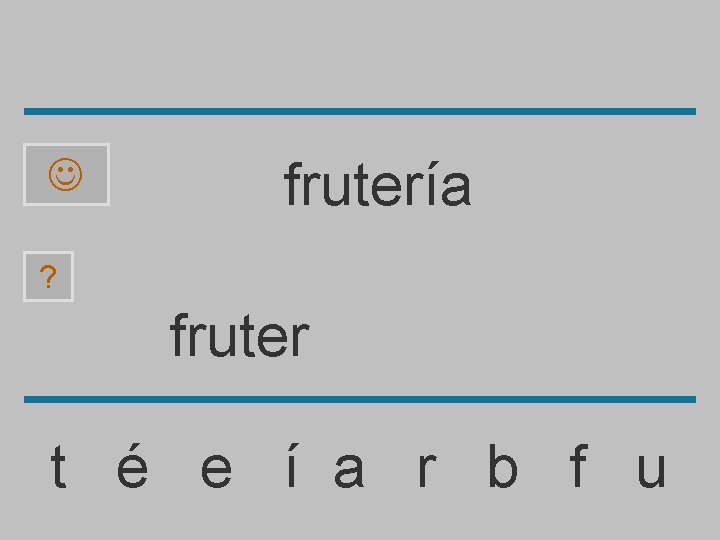Select the letter a tile
The image size is (720, 540).
point(348,468)
